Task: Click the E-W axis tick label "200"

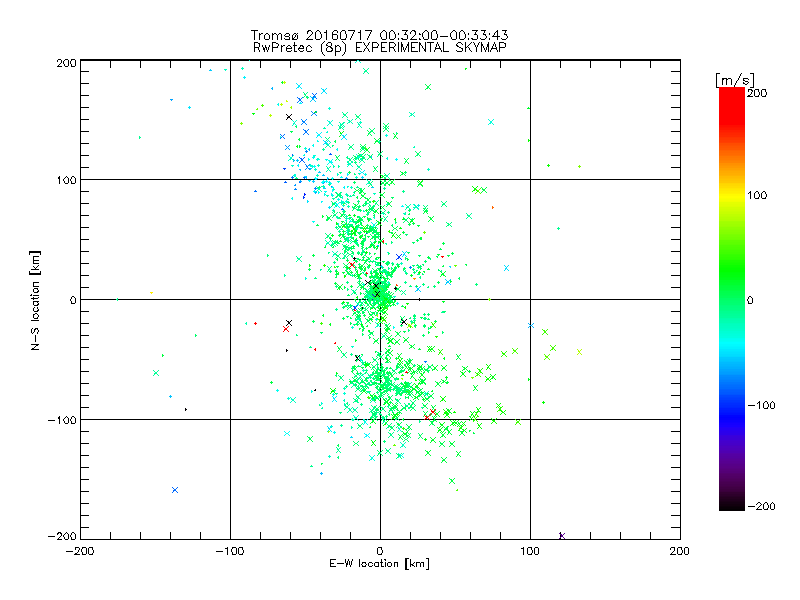Action: 680,551
